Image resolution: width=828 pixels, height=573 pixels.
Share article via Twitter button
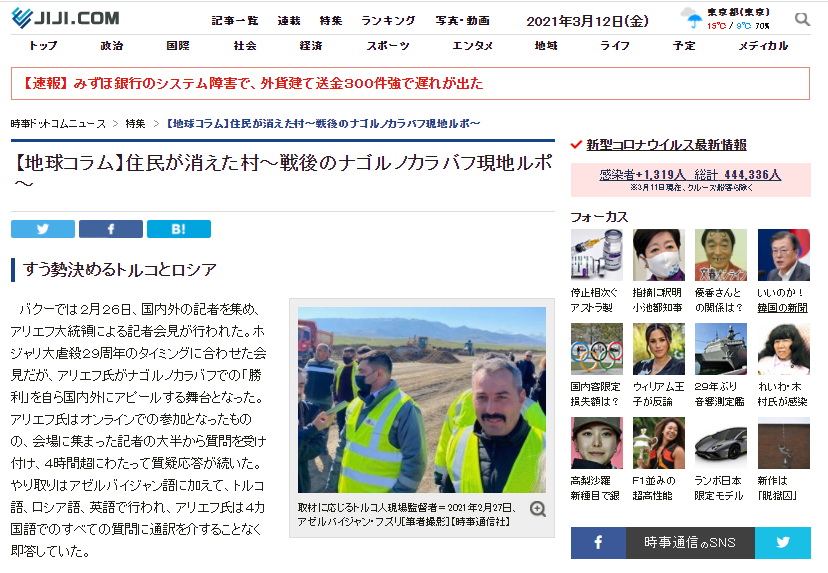pos(43,229)
